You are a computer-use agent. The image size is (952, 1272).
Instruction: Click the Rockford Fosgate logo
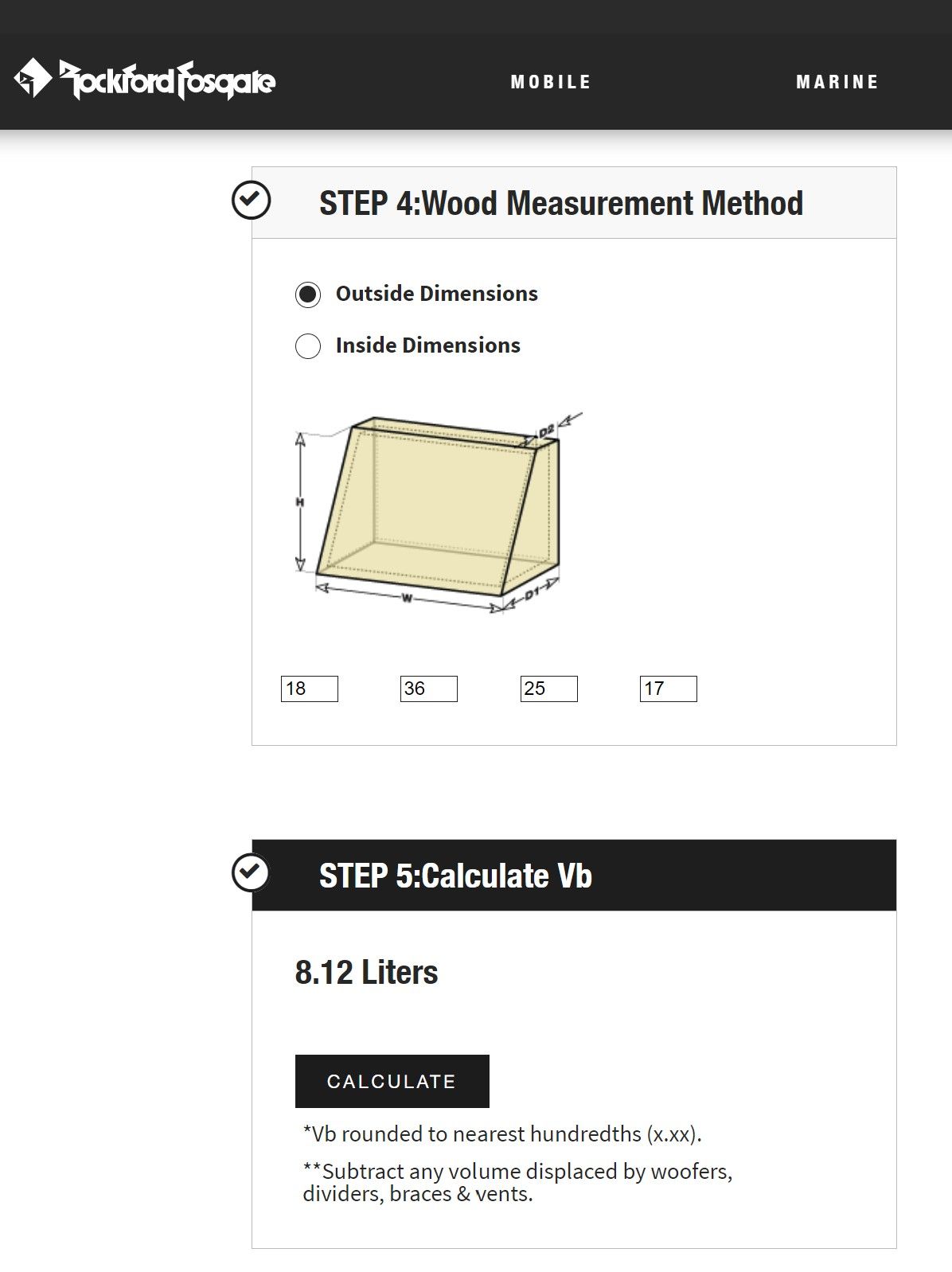145,79
